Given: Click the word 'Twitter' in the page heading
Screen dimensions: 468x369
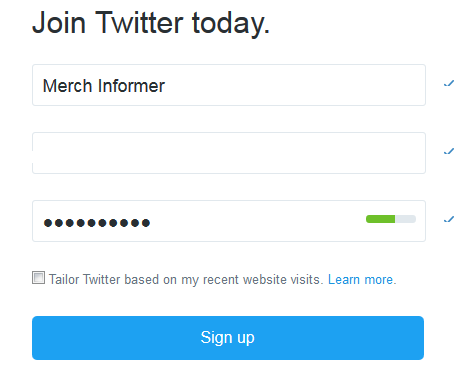Looking at the screenshot, I should tap(139, 23).
